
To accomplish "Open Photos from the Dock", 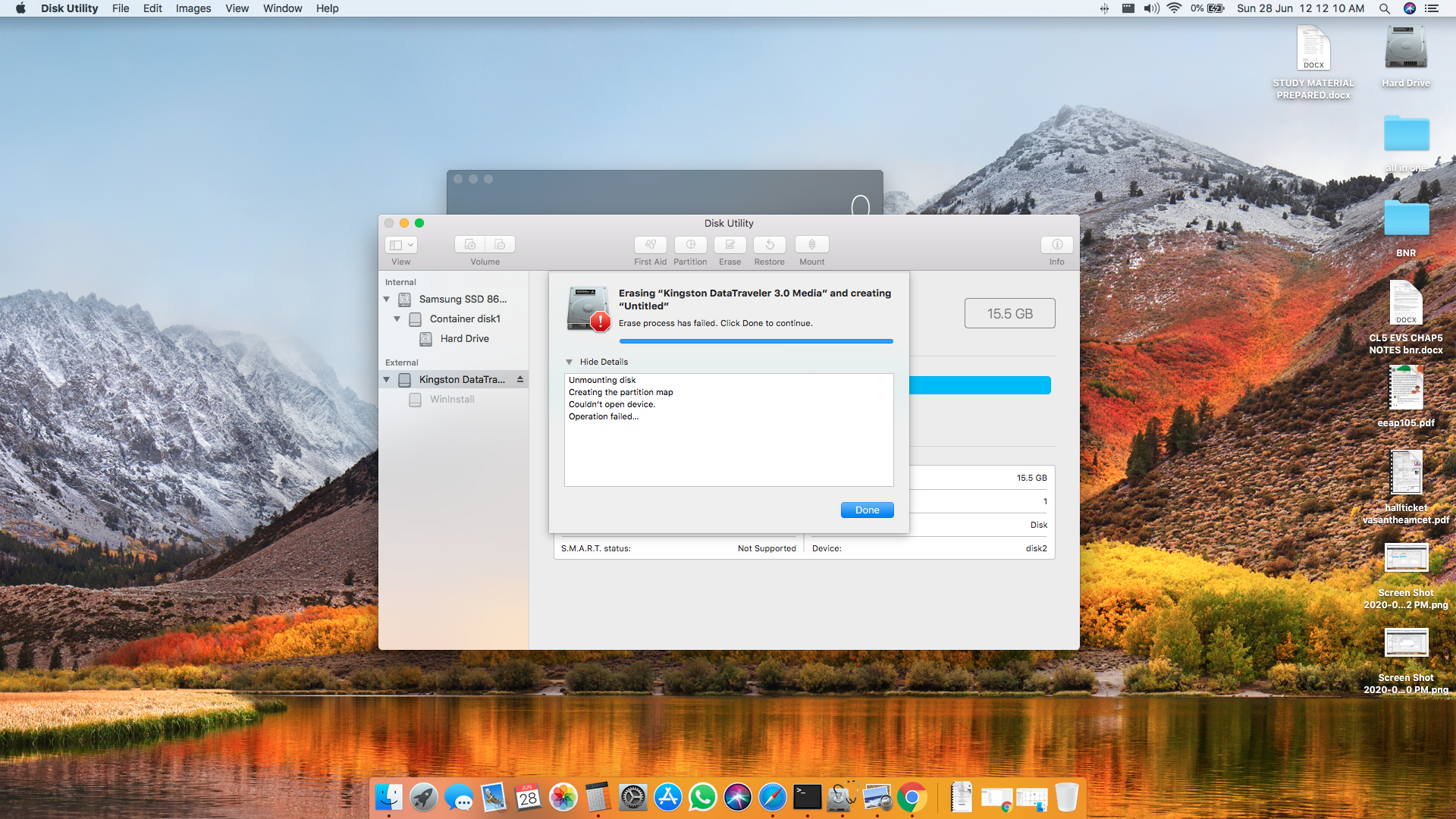I will pyautogui.click(x=563, y=797).
